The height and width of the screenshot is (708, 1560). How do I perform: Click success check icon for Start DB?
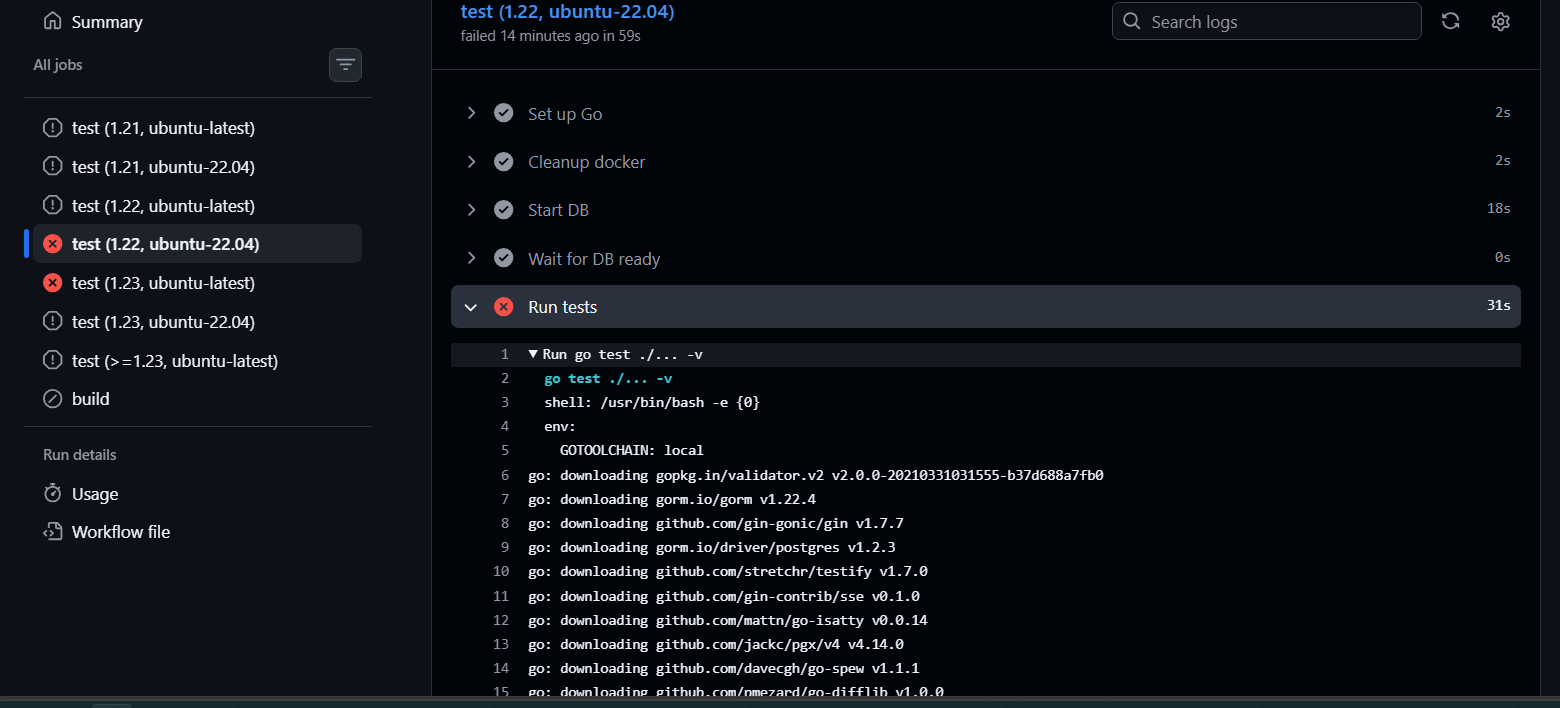[x=504, y=210]
